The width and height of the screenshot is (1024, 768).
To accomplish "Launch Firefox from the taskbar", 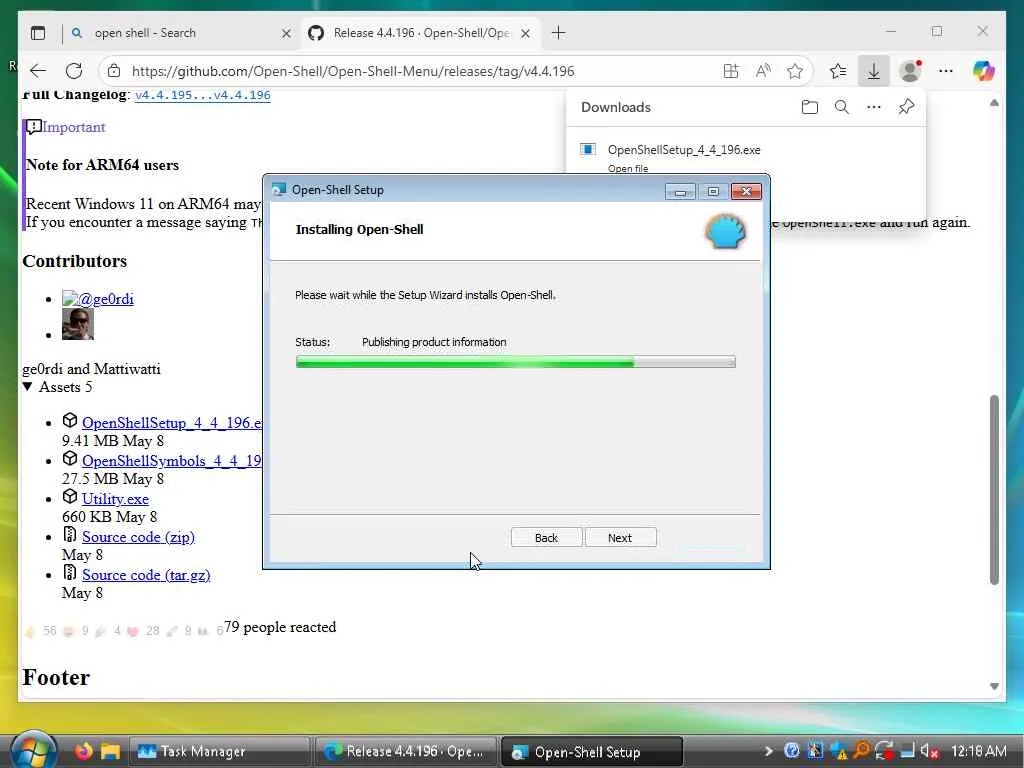I will (83, 751).
